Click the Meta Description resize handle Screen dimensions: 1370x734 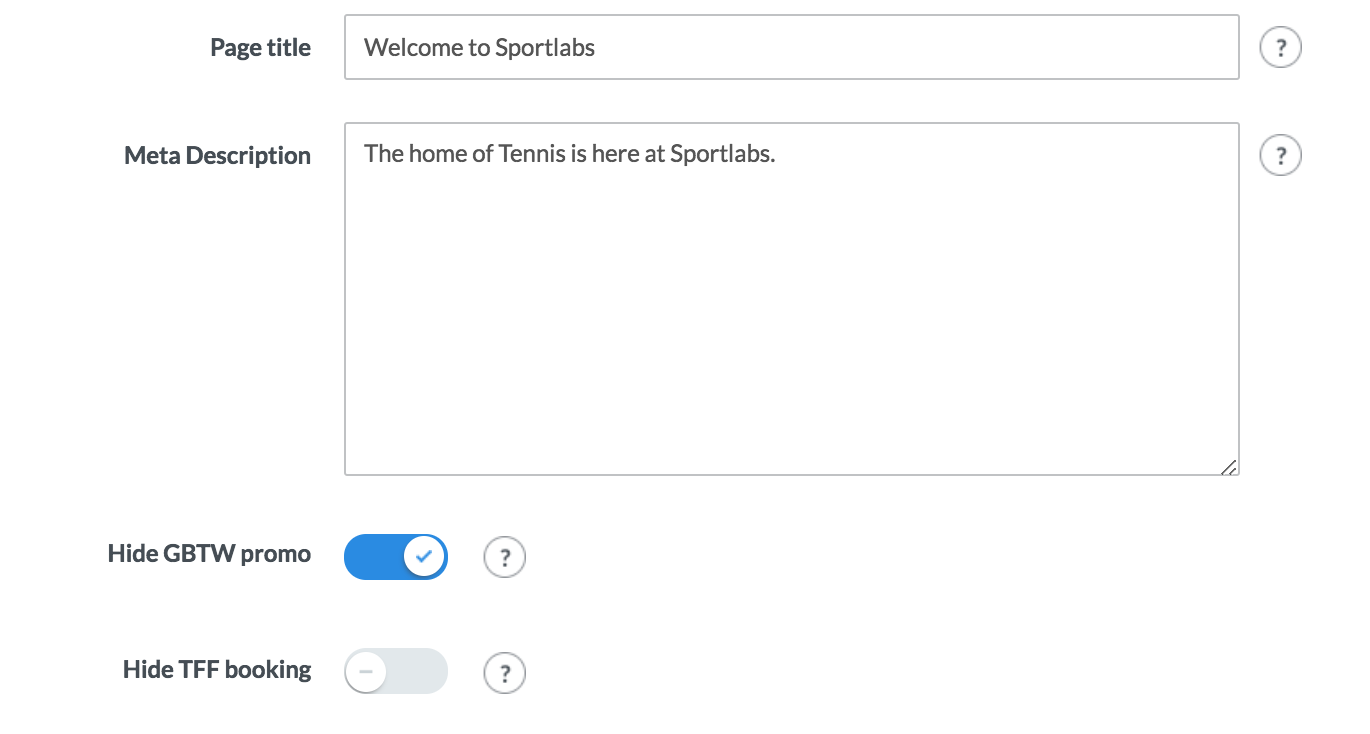point(1229,466)
